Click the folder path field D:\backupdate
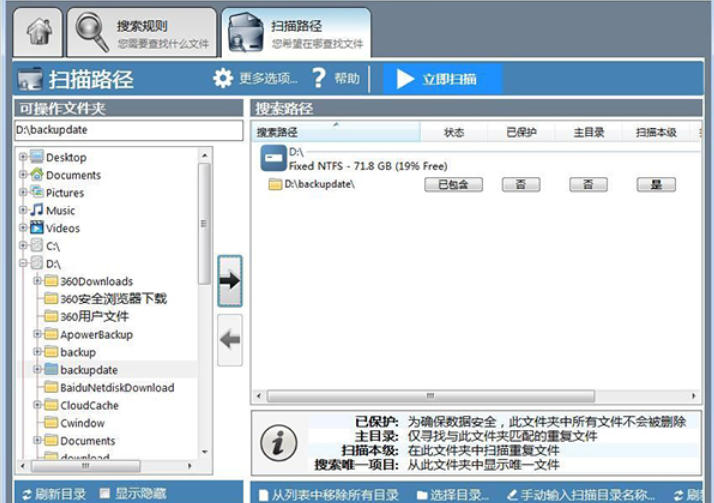Image resolution: width=714 pixels, height=503 pixels. pos(129,130)
